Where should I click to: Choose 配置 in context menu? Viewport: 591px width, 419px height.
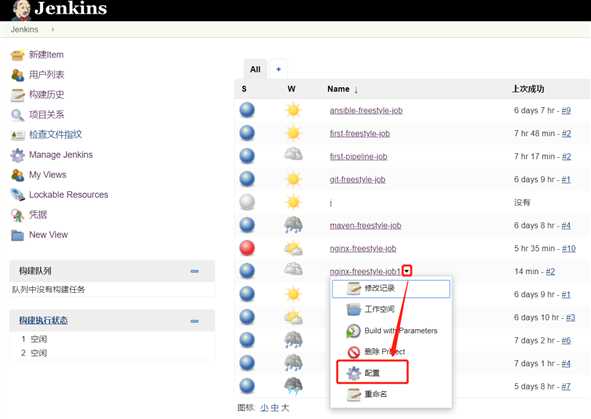pos(372,372)
